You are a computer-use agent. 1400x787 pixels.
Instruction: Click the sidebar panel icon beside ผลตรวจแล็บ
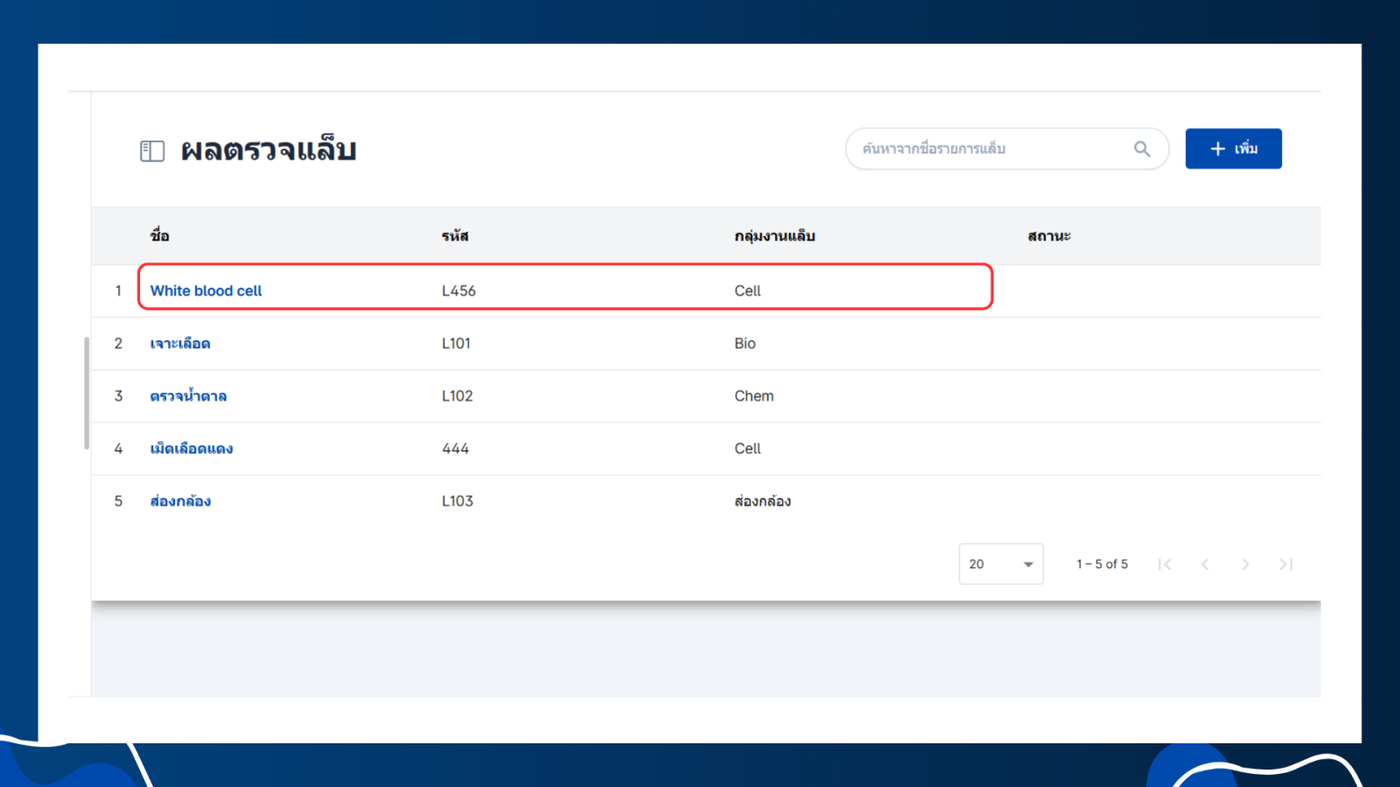[x=152, y=151]
